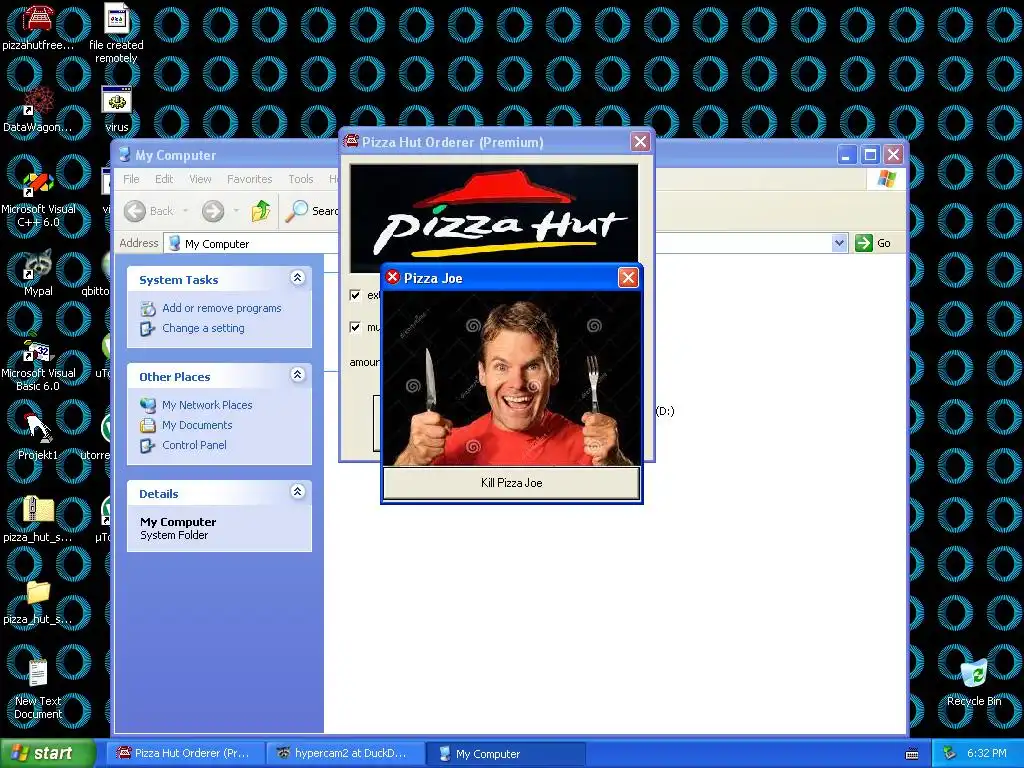This screenshot has height=768, width=1024.
Task: Select Microsoft Visual Basic 6.0 desktop icon
Action: click(38, 364)
